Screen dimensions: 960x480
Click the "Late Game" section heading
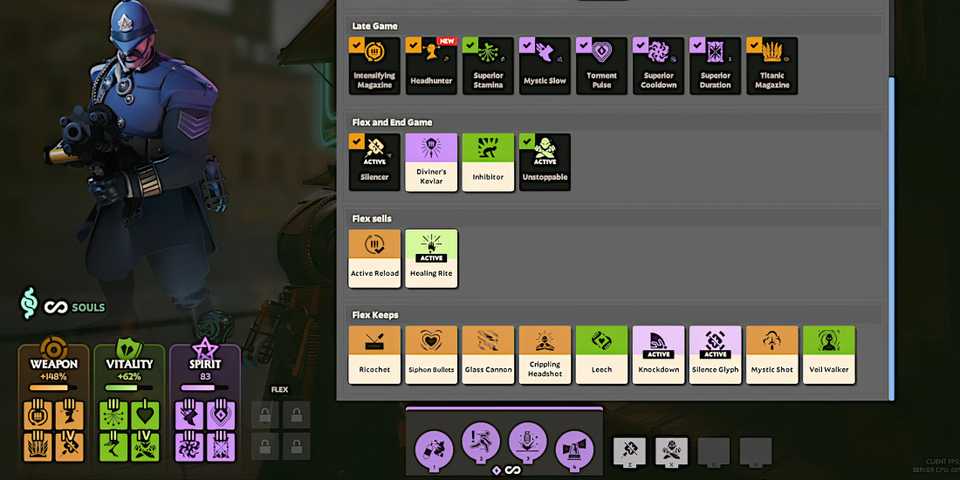pyautogui.click(x=375, y=26)
